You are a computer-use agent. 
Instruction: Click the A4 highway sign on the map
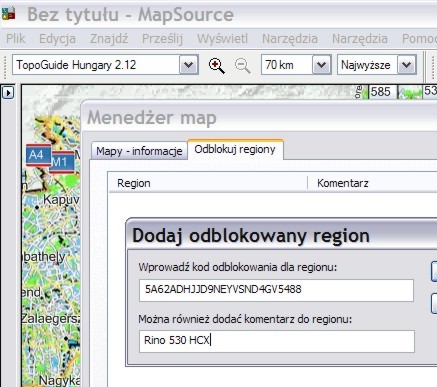point(38,155)
